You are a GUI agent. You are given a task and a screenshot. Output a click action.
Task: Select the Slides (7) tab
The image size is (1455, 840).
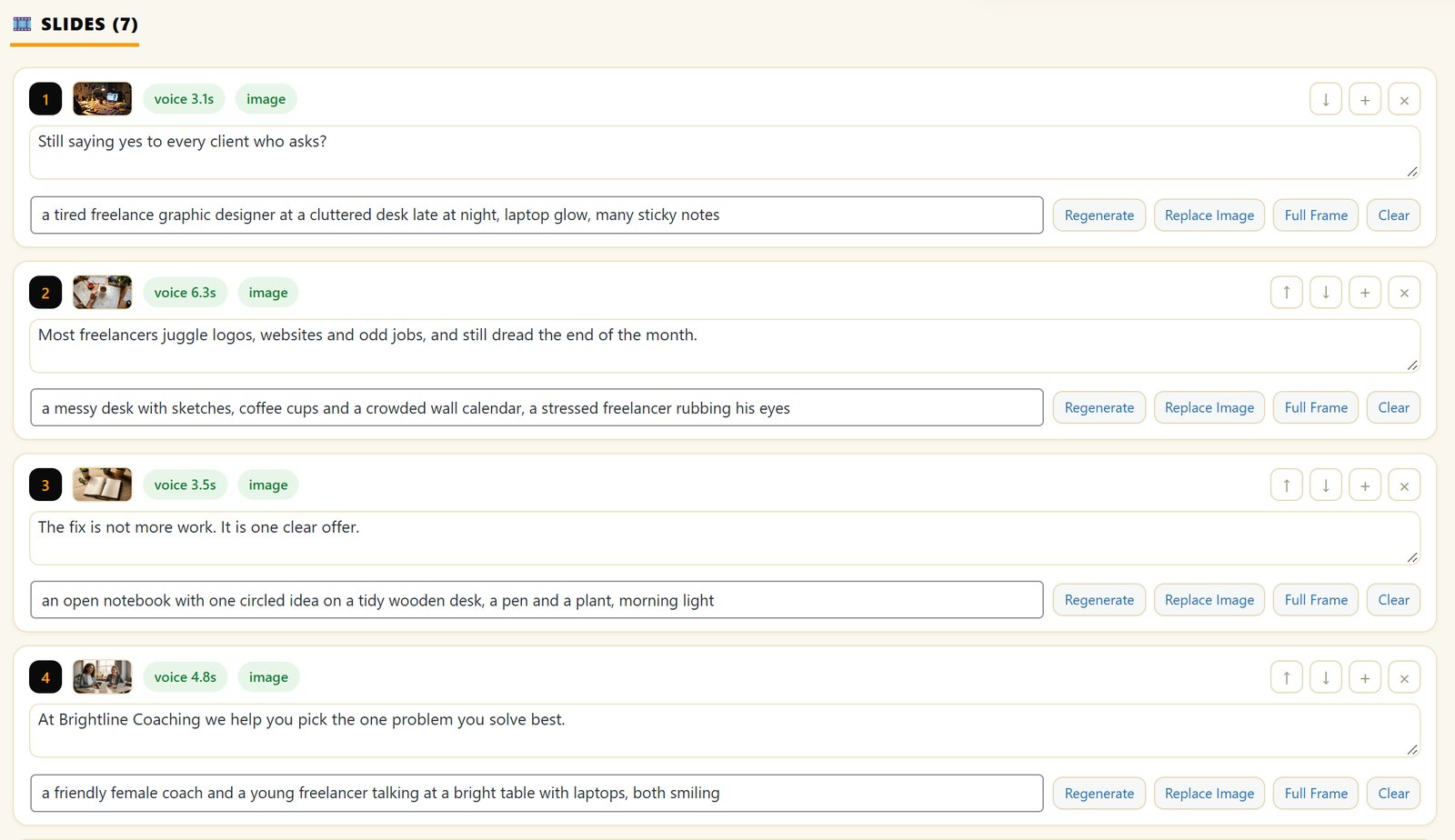click(75, 25)
